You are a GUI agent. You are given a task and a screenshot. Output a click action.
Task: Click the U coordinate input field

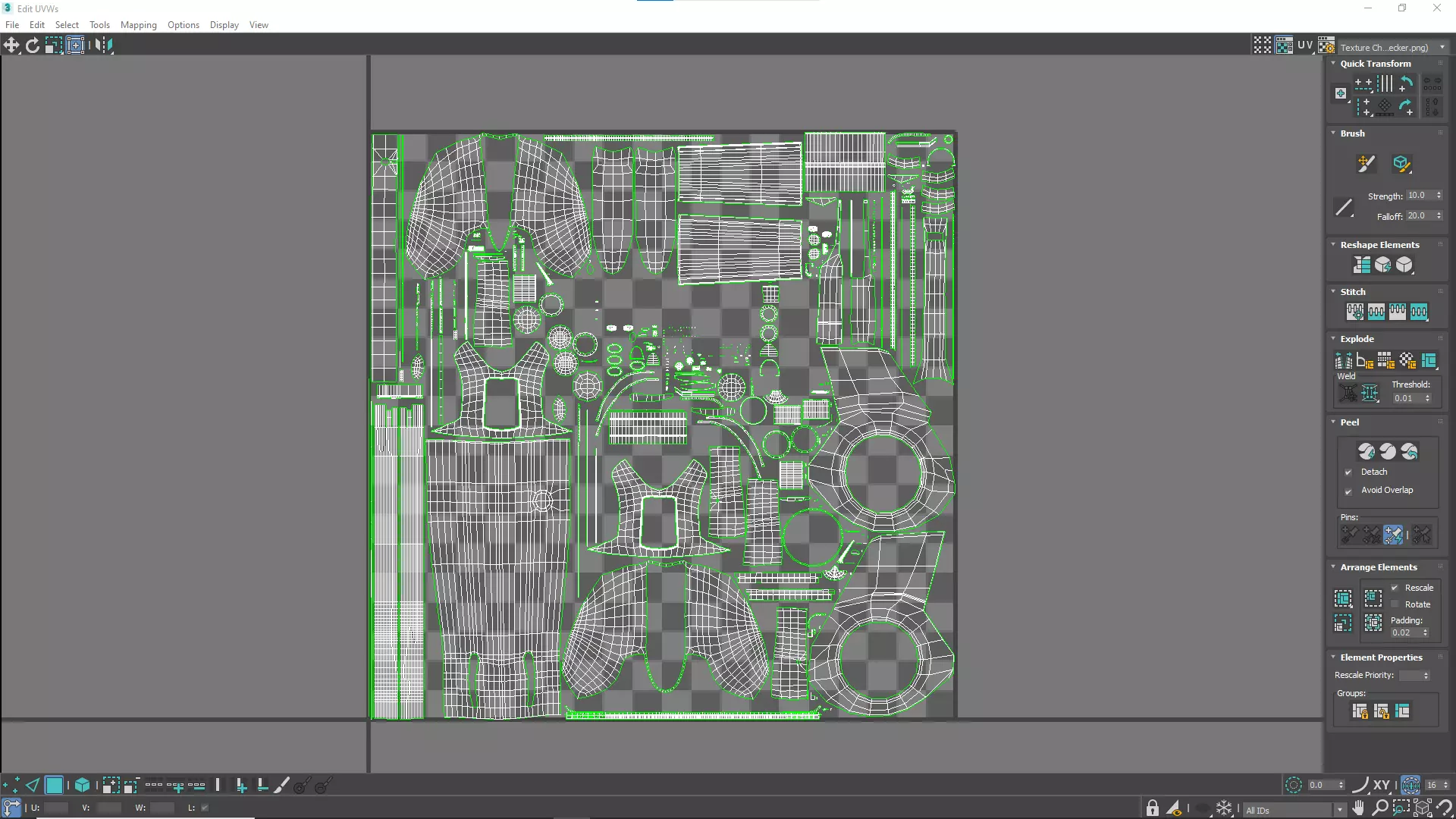pos(56,808)
